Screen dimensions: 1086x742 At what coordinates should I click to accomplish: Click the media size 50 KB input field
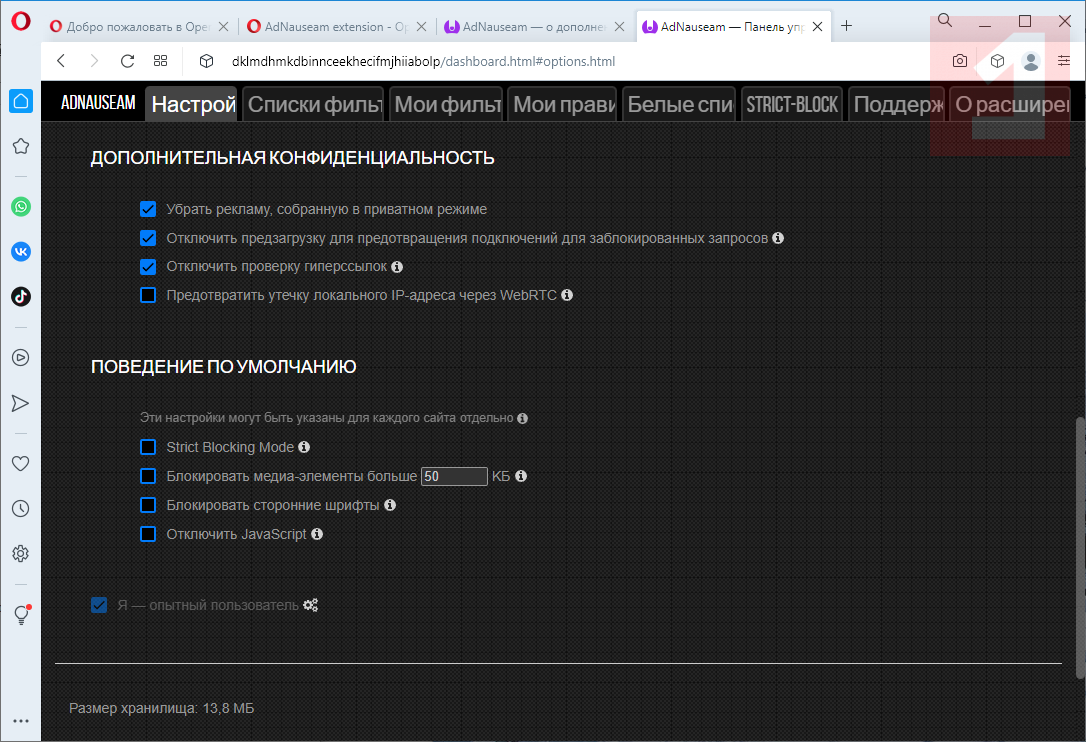click(454, 477)
